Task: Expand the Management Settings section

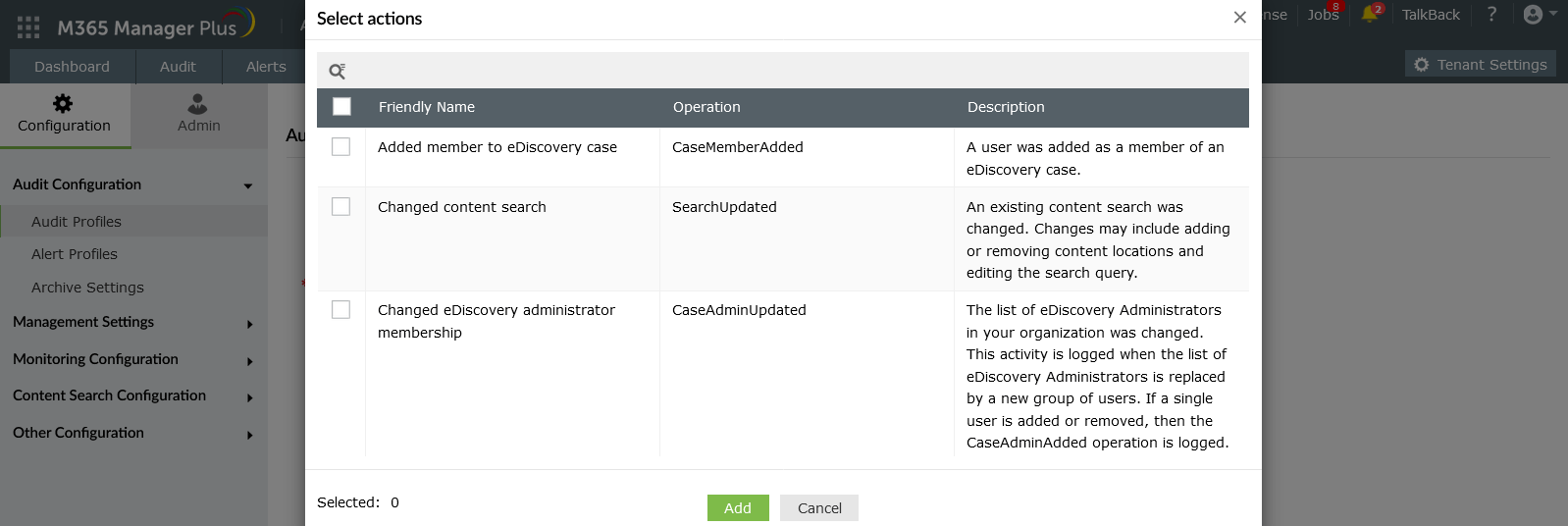Action: (249, 324)
